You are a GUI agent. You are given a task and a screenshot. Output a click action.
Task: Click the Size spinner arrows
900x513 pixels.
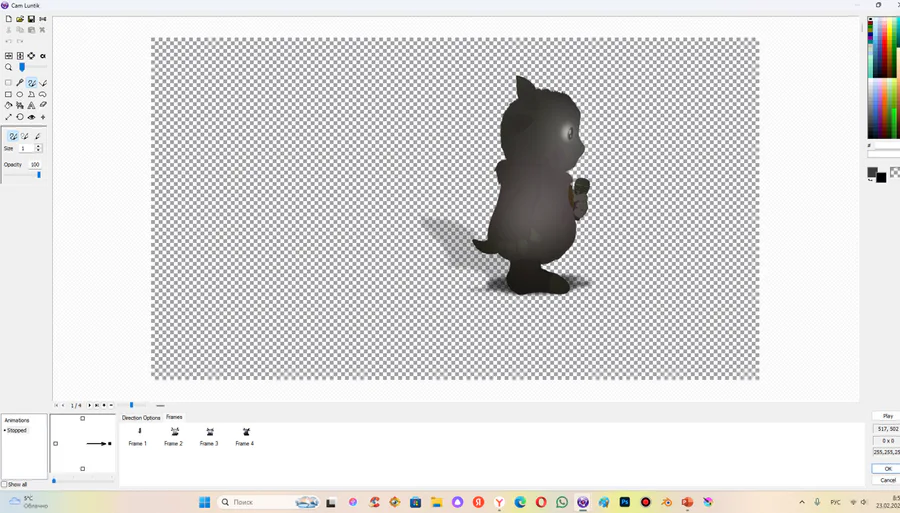point(38,148)
